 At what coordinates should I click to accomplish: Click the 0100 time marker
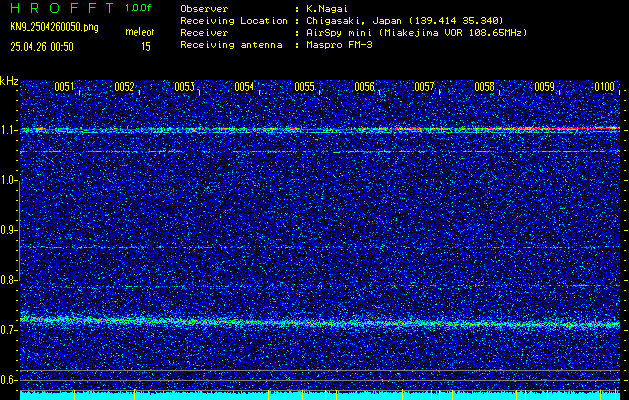coord(605,87)
